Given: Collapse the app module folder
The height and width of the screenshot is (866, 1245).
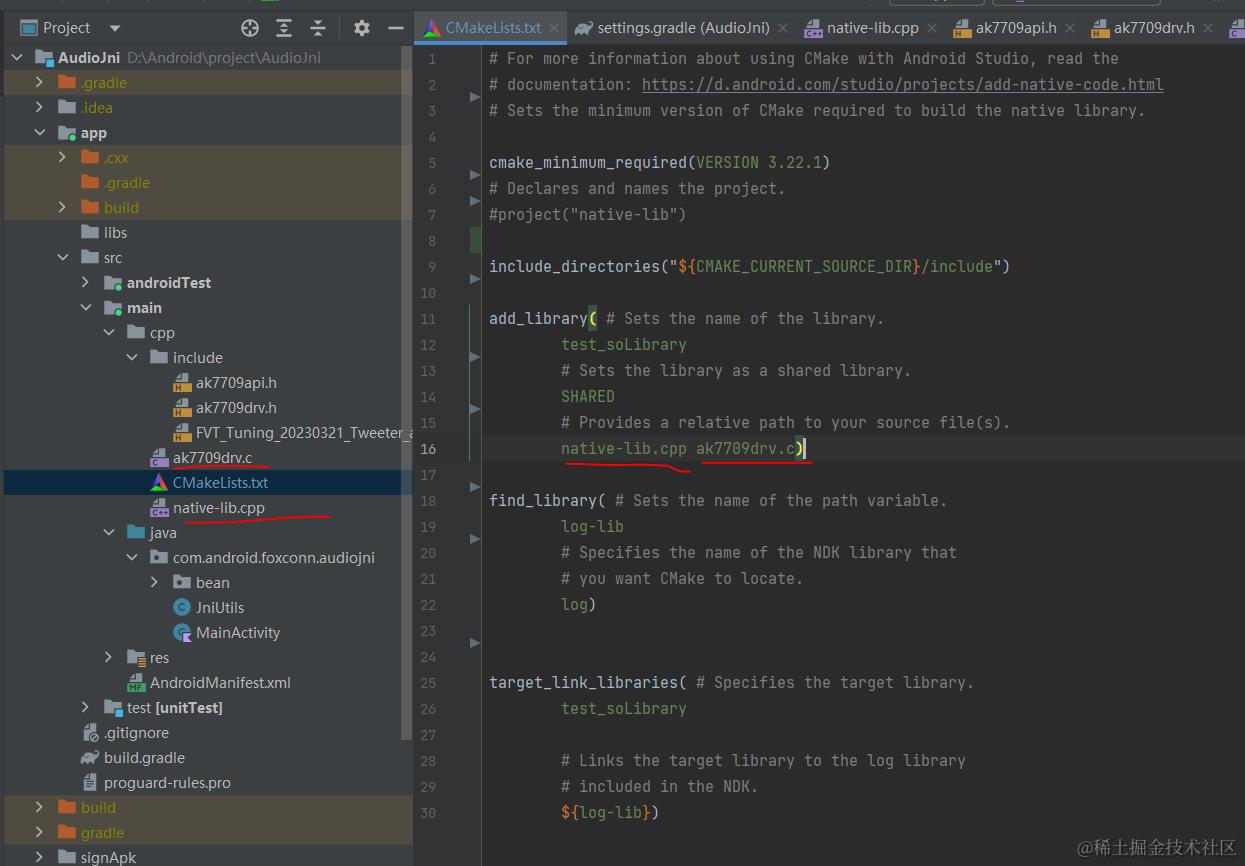Looking at the screenshot, I should click(40, 133).
